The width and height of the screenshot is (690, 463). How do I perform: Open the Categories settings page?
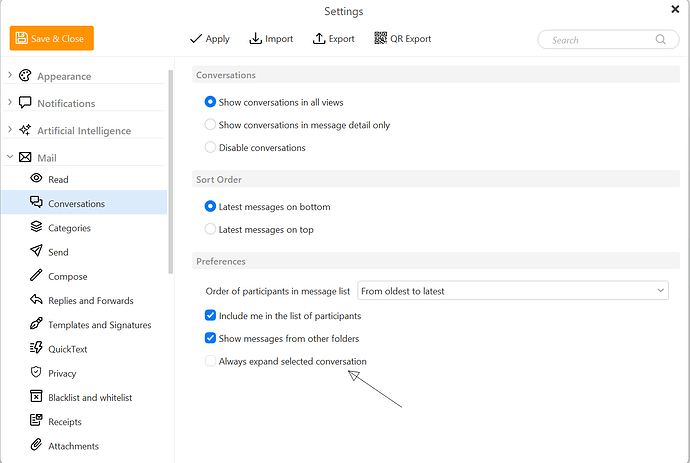(x=84, y=228)
